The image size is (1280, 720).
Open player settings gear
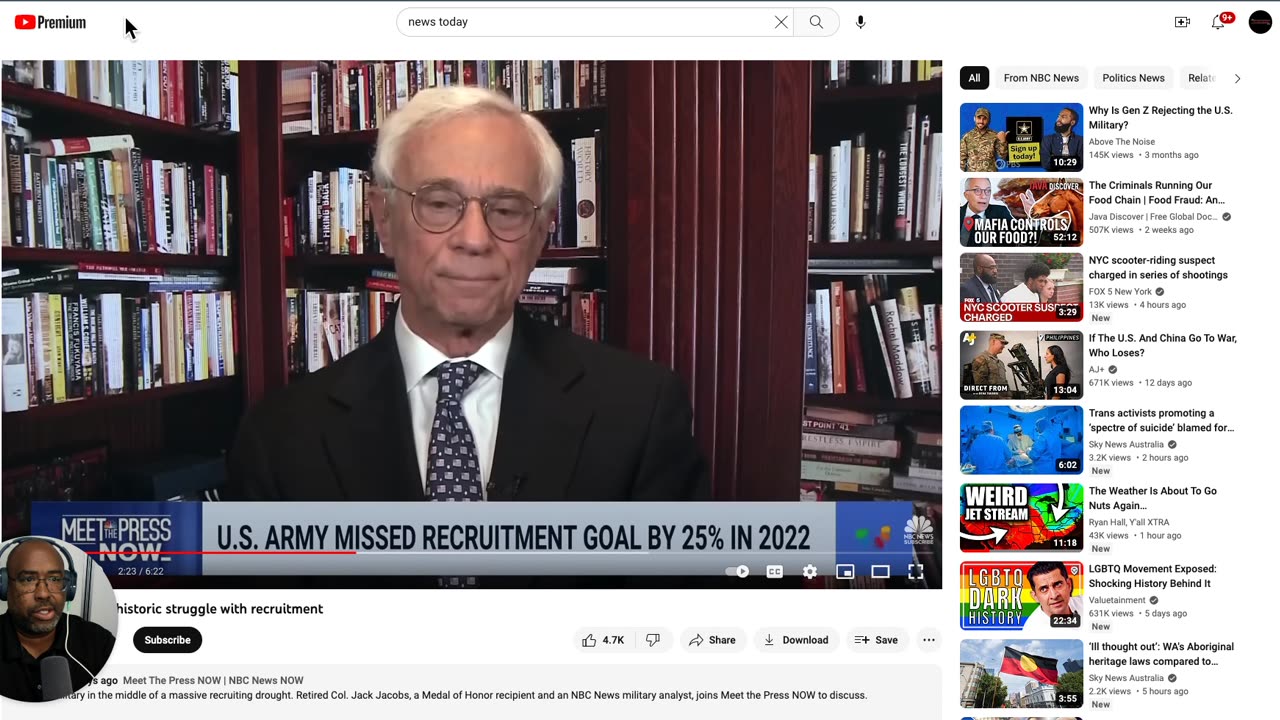810,572
